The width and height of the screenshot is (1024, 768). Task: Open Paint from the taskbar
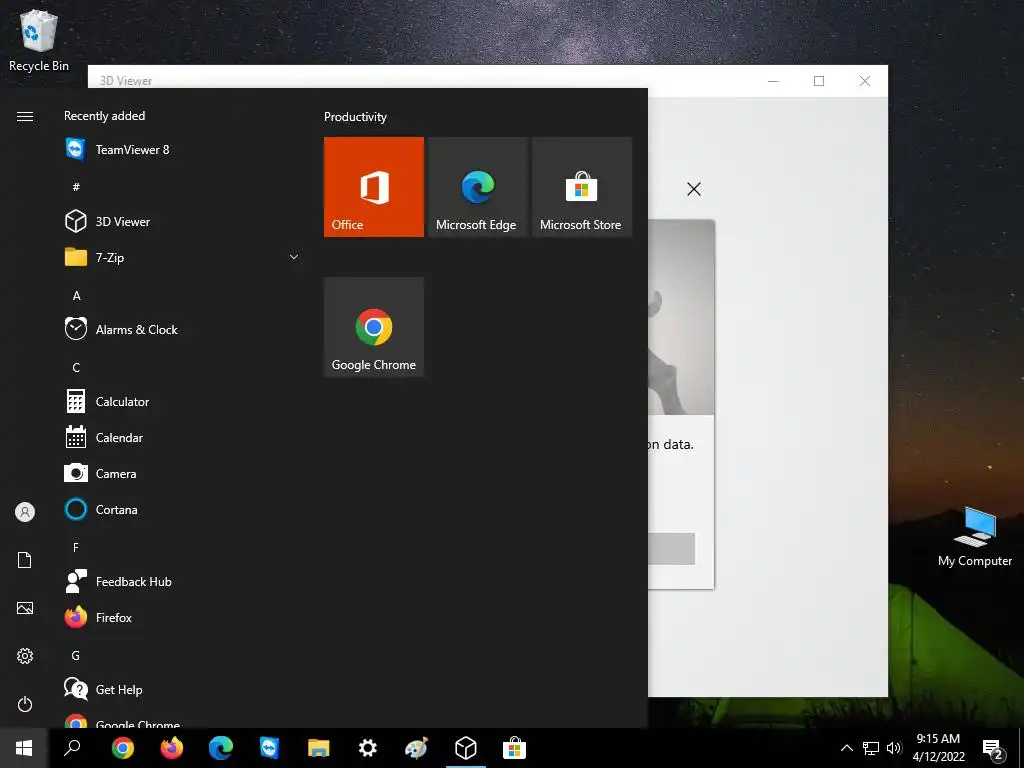417,748
